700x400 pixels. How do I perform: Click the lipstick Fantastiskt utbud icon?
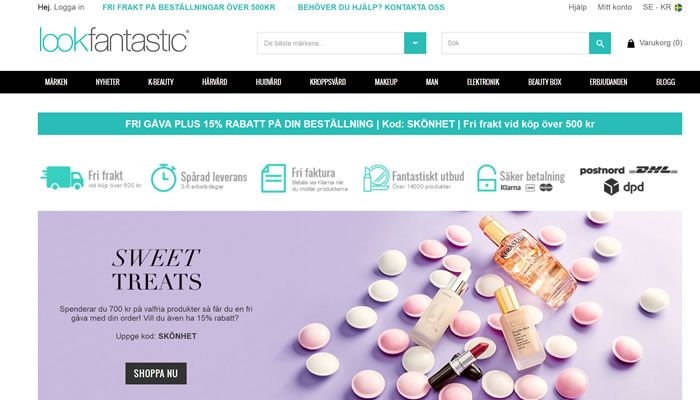(376, 178)
